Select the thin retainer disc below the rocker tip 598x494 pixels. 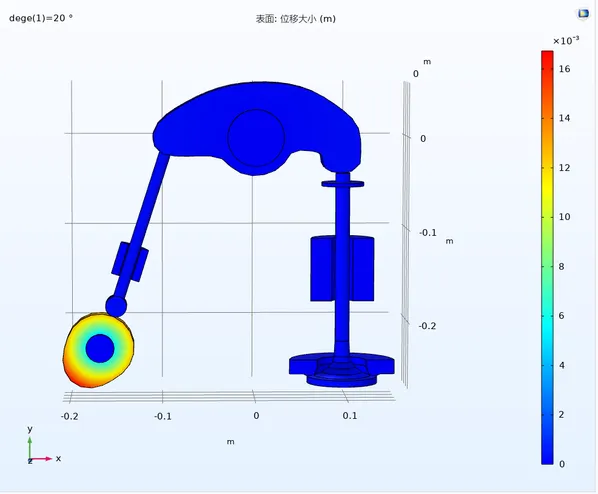point(342,184)
